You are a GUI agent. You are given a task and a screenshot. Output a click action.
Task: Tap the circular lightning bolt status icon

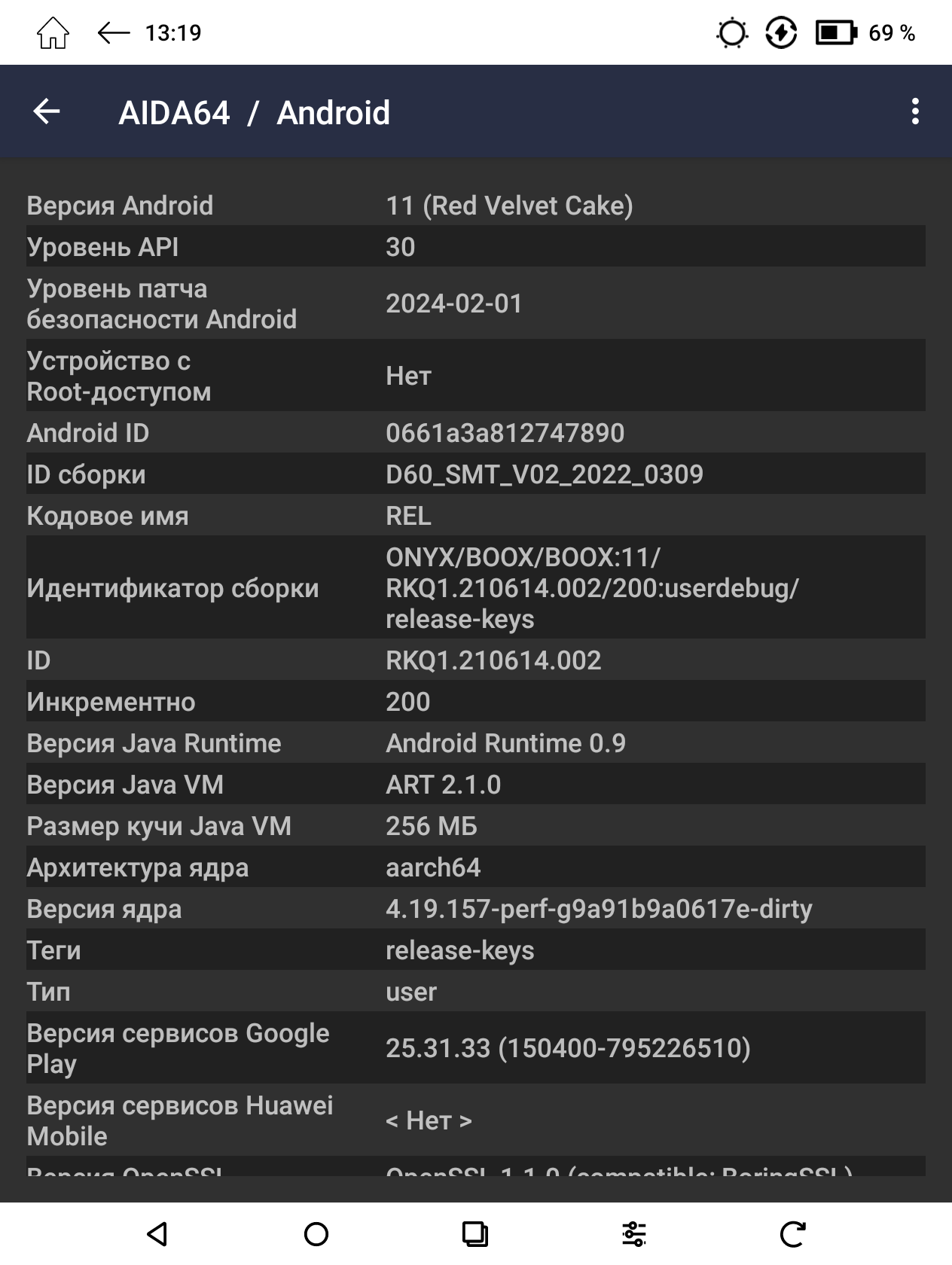coord(781,33)
